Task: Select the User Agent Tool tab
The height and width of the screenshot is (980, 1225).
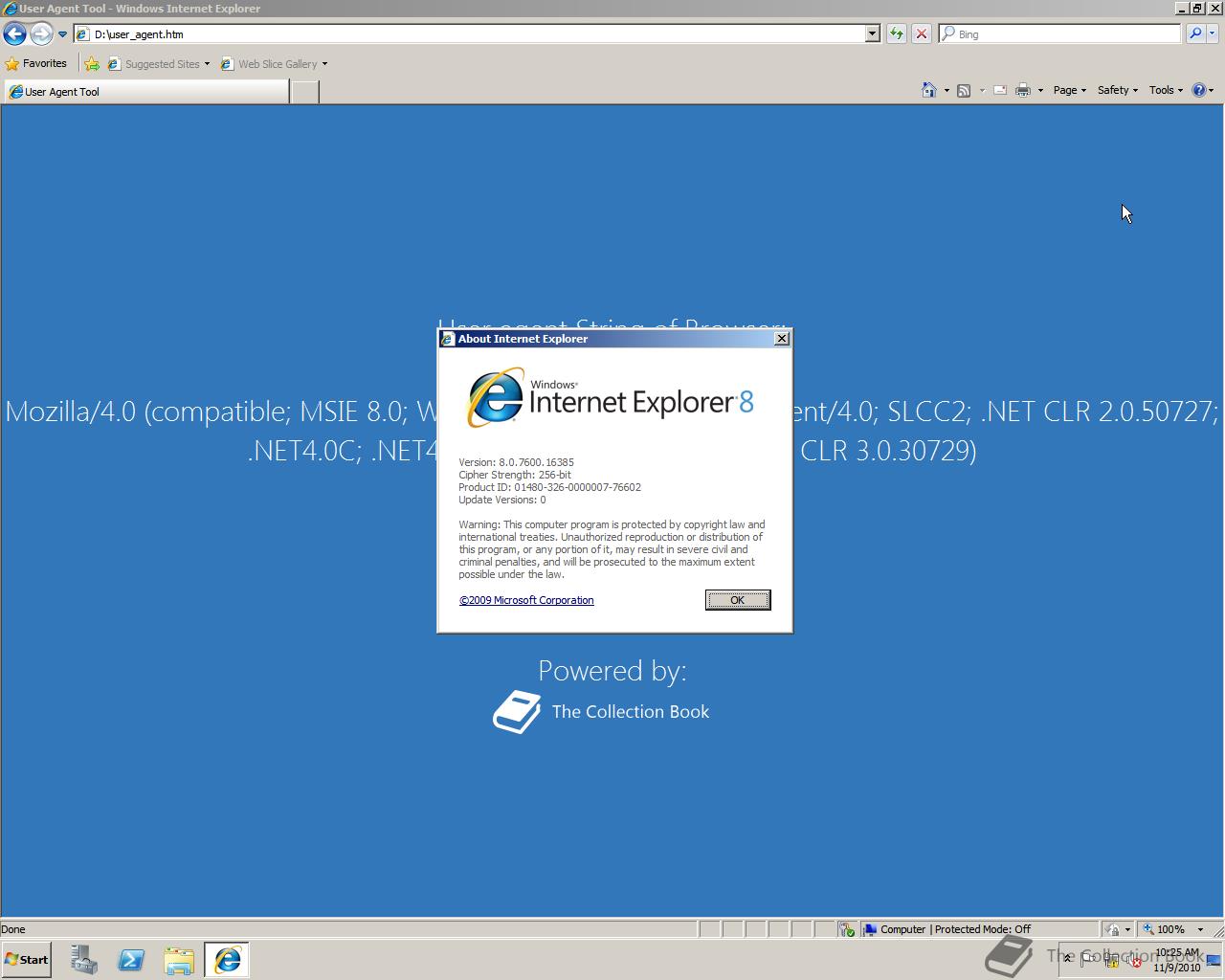Action: [x=145, y=91]
